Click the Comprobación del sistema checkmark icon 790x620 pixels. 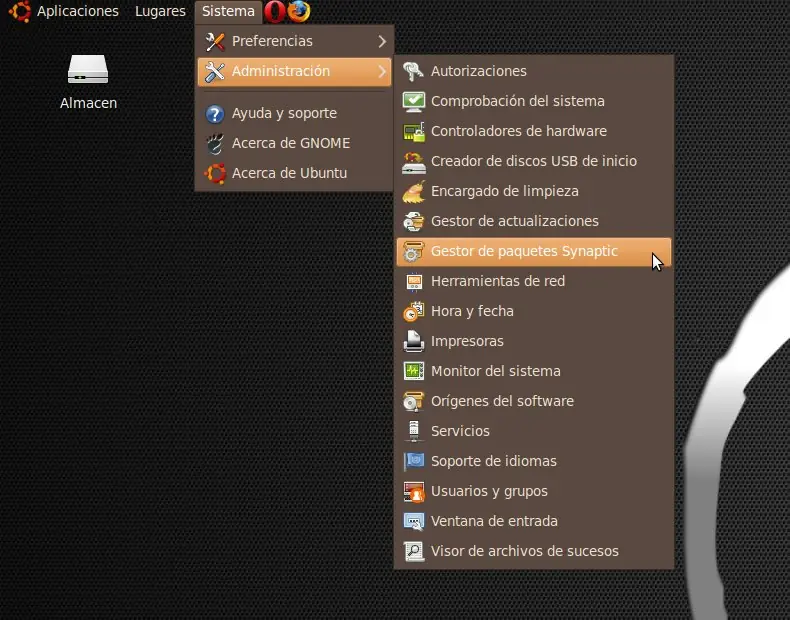coord(414,102)
